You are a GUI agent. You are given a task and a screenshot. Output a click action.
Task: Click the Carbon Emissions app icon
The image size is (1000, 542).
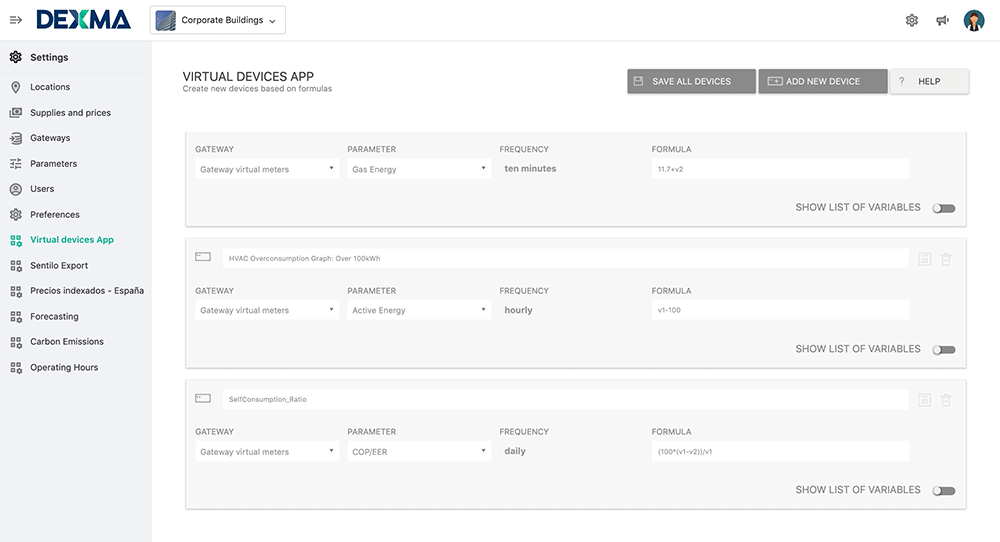pos(16,342)
